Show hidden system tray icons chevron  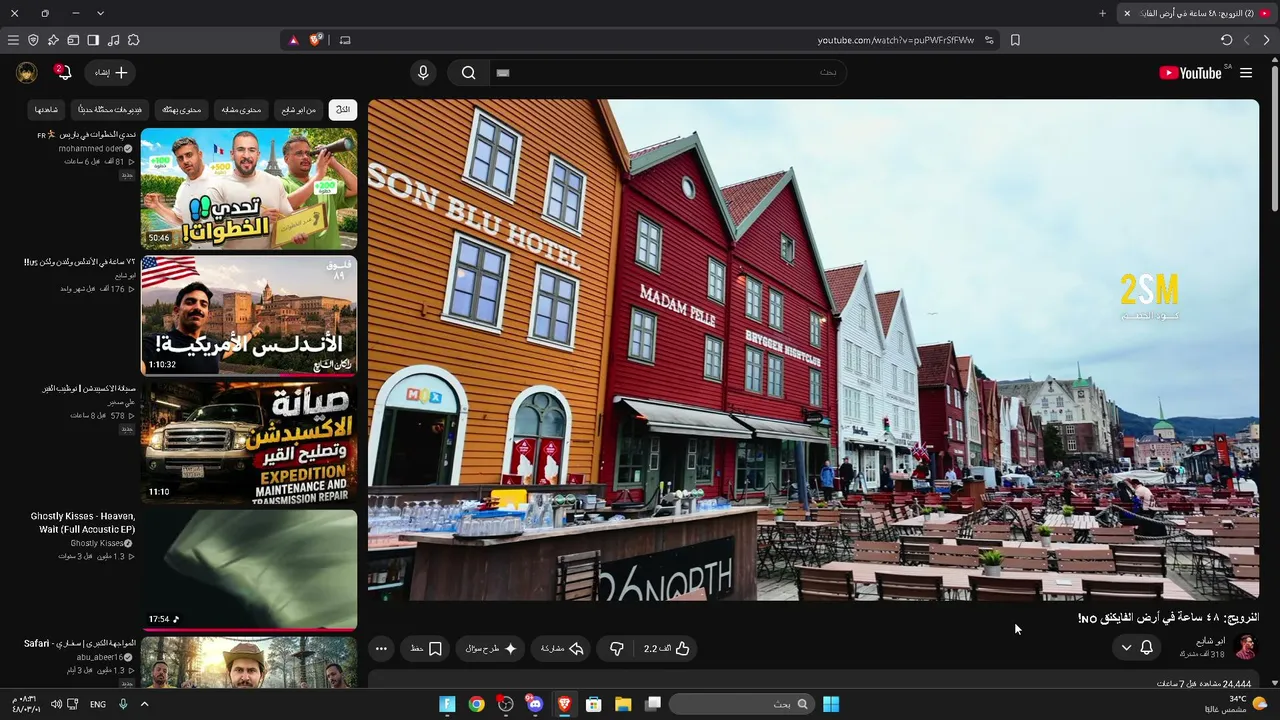(x=144, y=704)
